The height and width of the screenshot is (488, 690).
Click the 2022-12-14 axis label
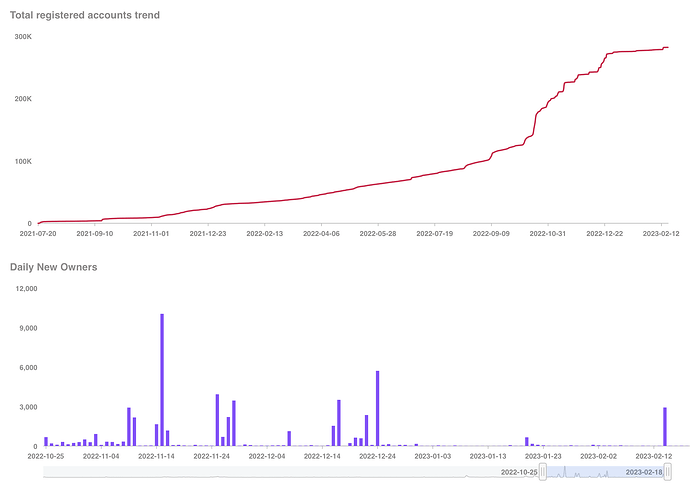pyautogui.click(x=322, y=456)
